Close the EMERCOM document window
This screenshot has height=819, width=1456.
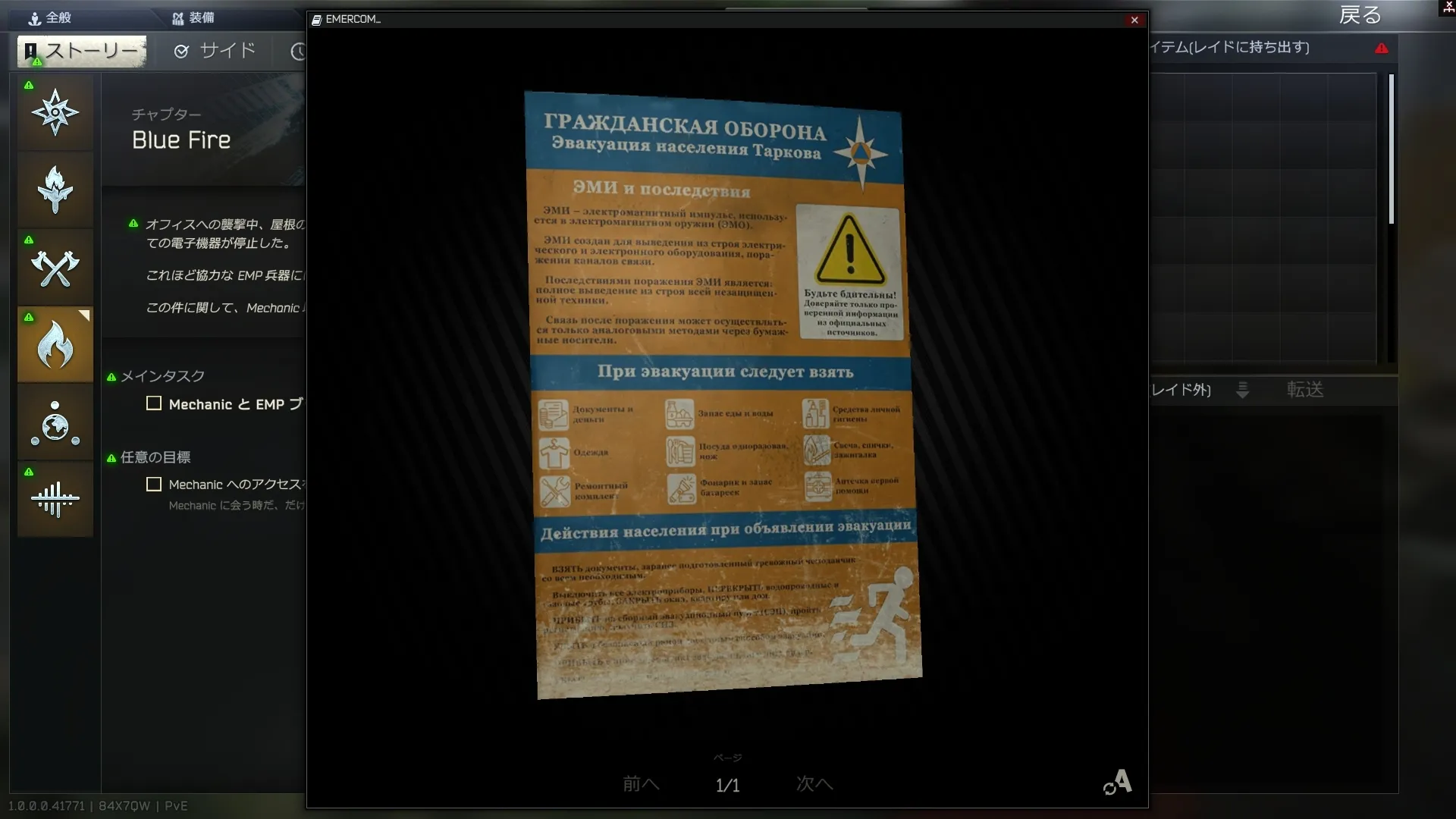point(1134,20)
